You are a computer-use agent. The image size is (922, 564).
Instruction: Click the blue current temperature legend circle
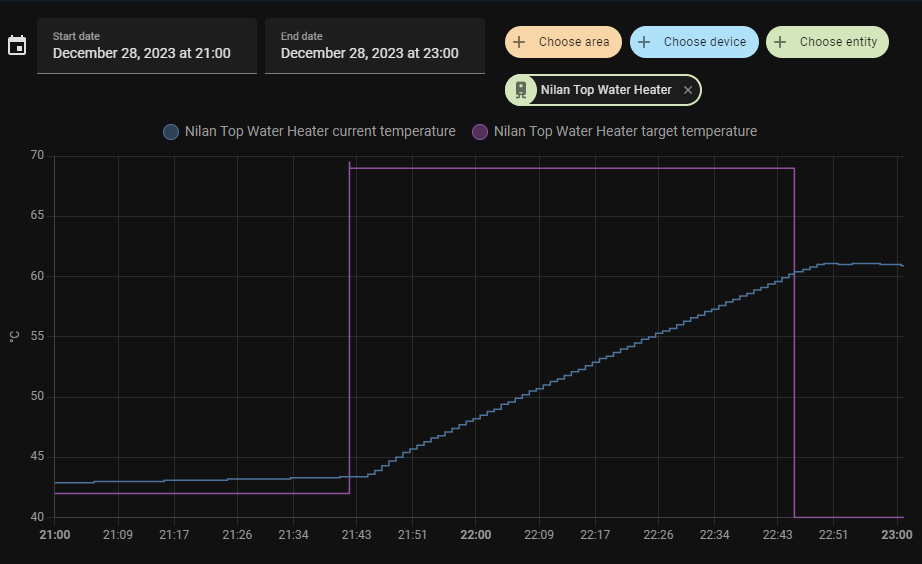point(172,131)
